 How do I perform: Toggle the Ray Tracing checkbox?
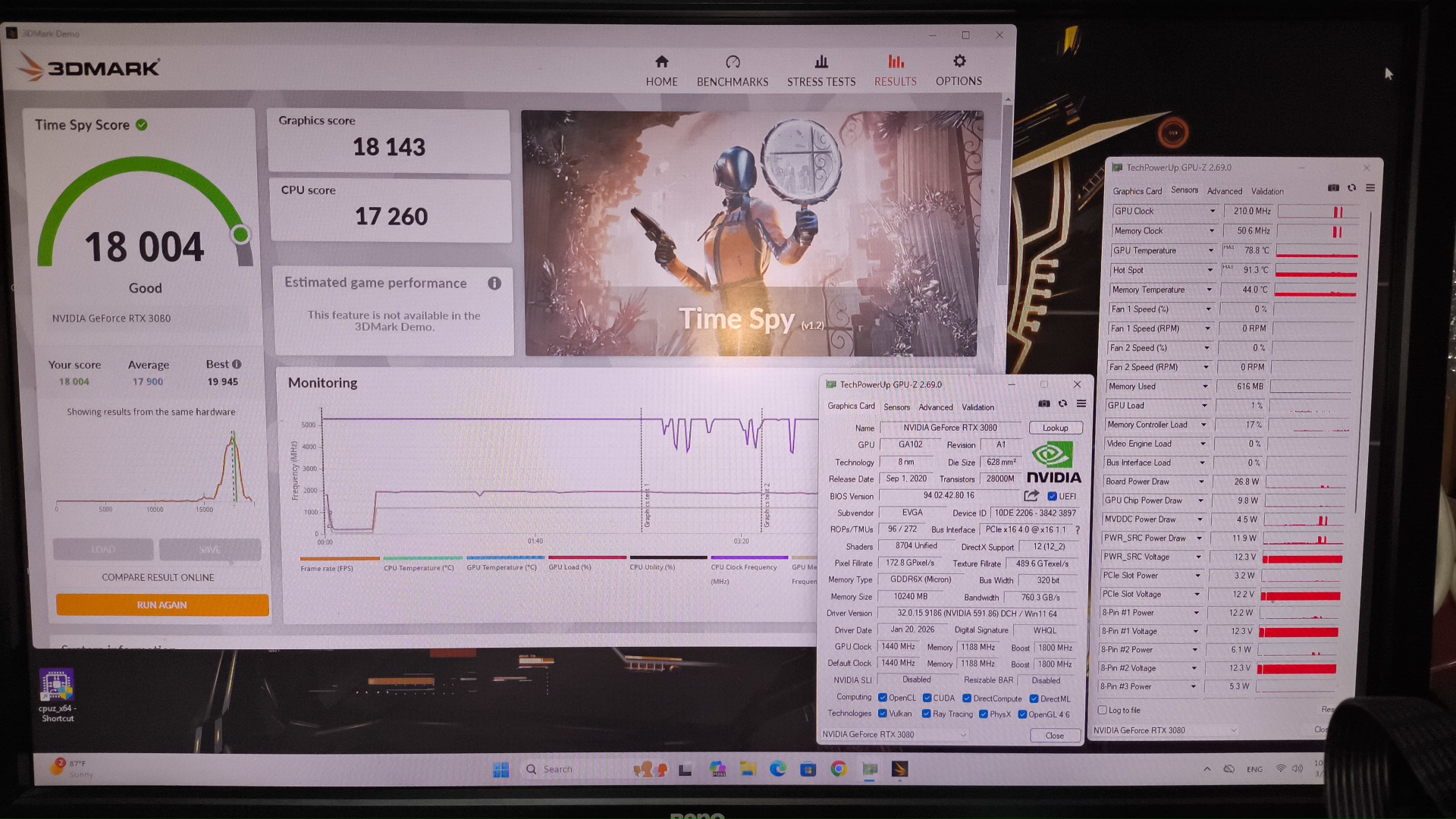click(x=926, y=714)
